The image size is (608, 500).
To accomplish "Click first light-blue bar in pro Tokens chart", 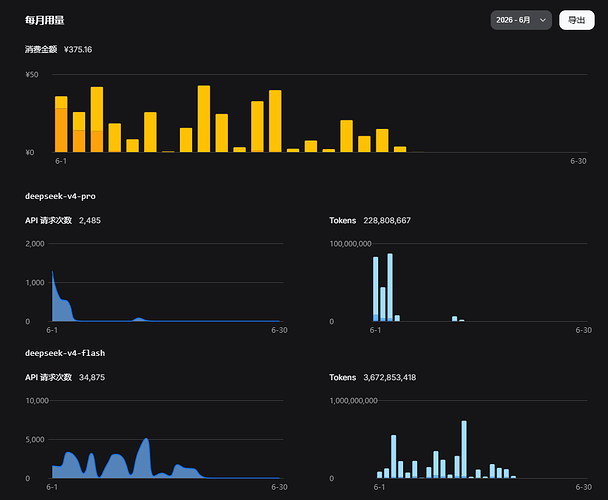I will pos(375,289).
